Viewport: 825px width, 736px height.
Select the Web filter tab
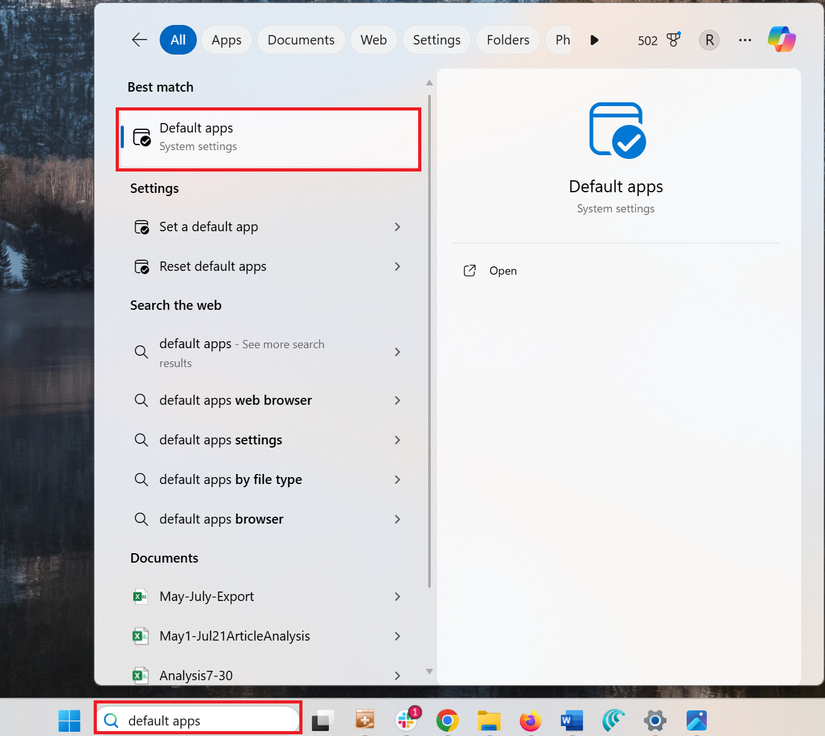373,39
